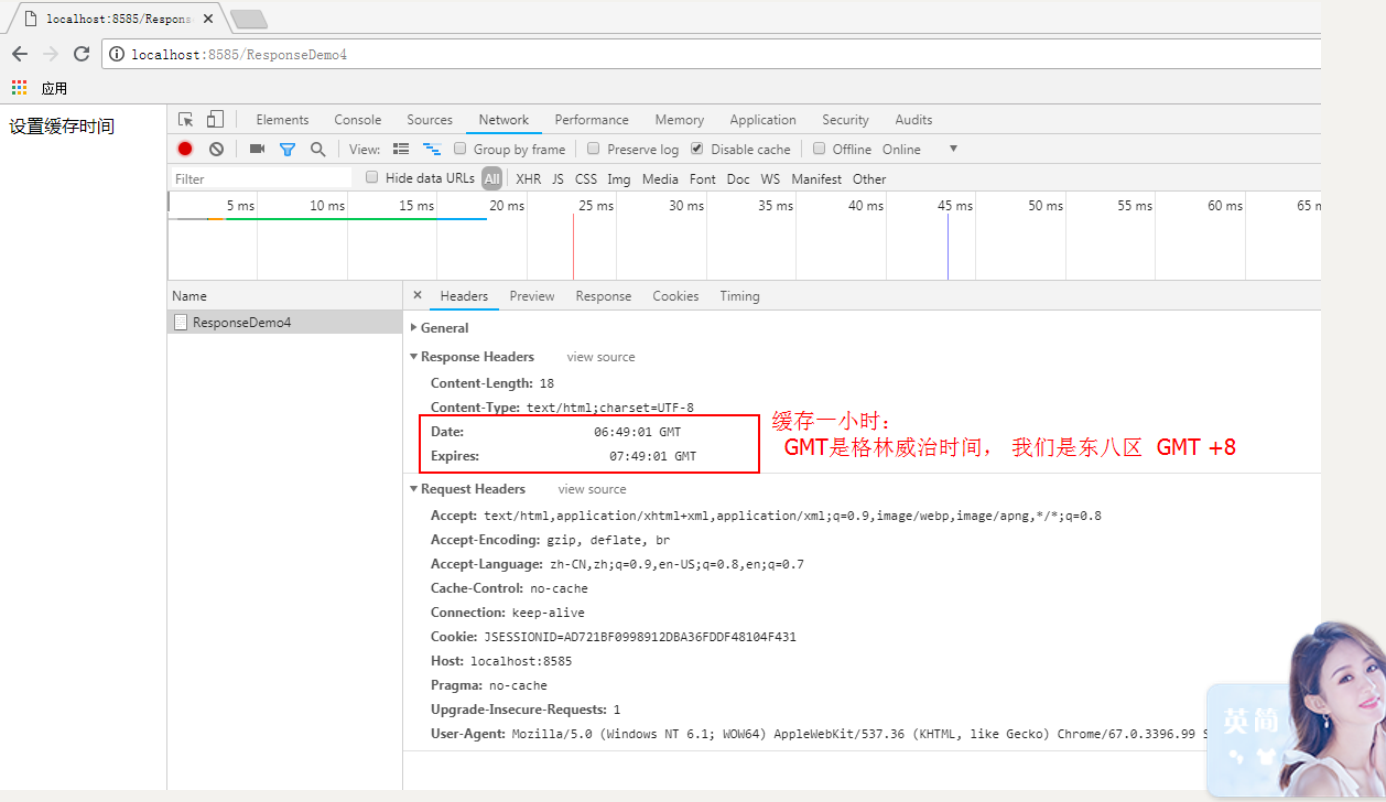Image resolution: width=1386 pixels, height=802 pixels.
Task: Toggle the capture screenshots camera icon
Action: pos(257,149)
